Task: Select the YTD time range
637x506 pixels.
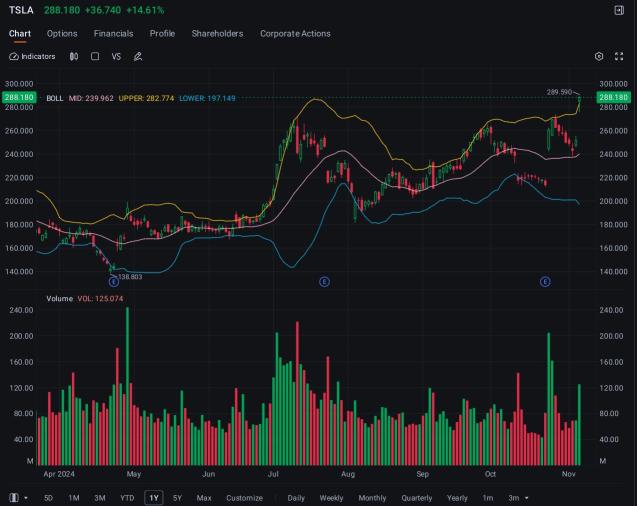Action: tap(127, 498)
